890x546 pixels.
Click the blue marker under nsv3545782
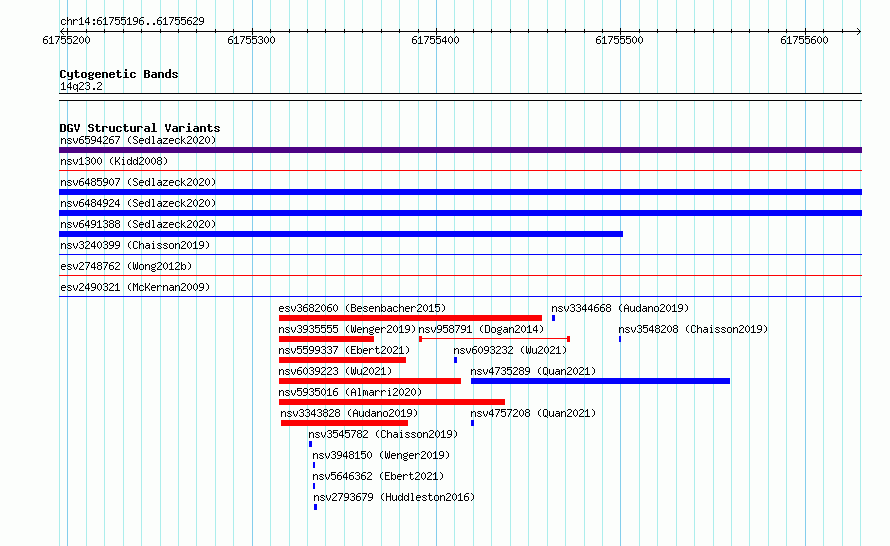pos(310,444)
